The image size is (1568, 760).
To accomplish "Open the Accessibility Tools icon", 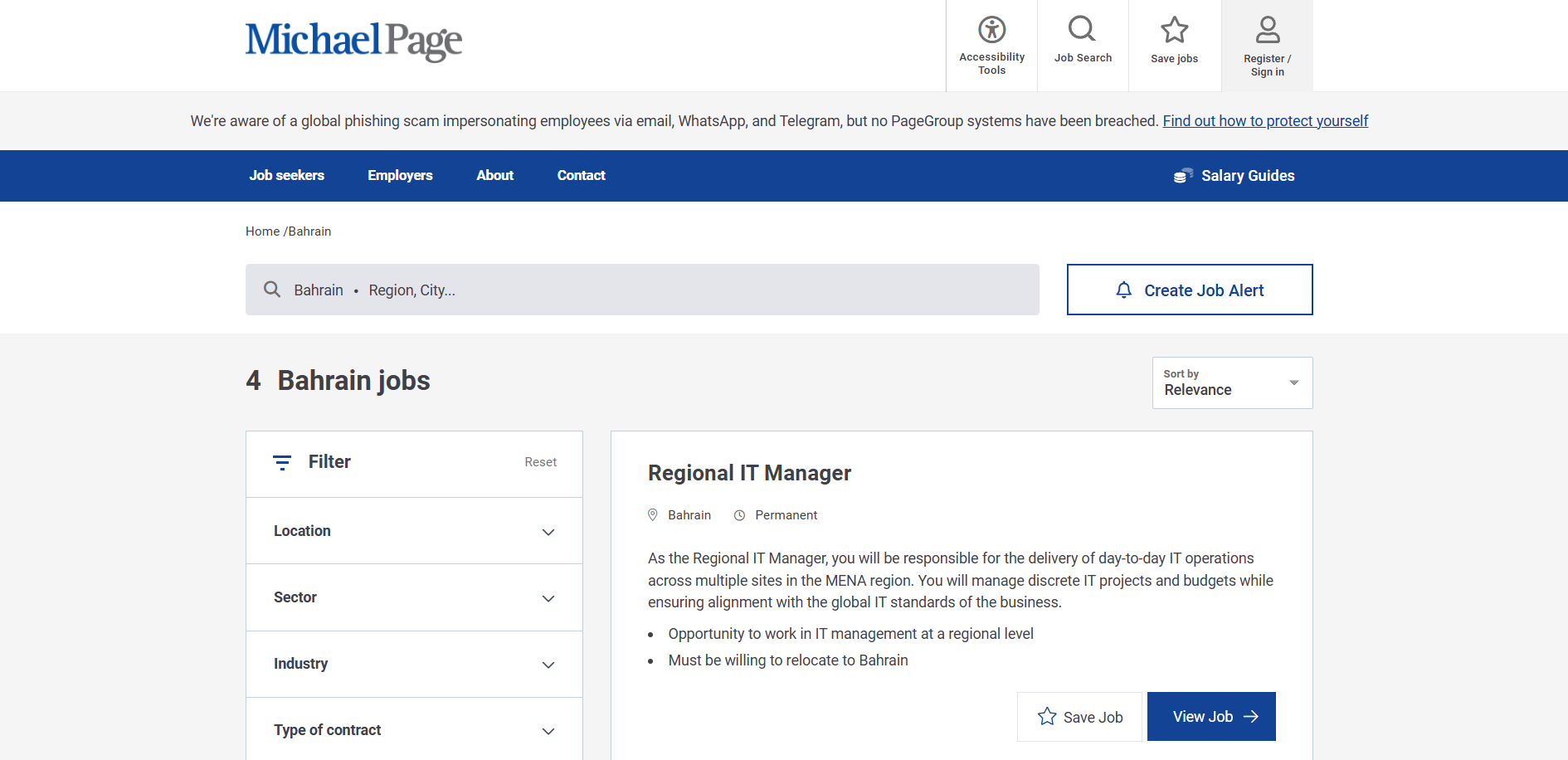I will point(991,30).
